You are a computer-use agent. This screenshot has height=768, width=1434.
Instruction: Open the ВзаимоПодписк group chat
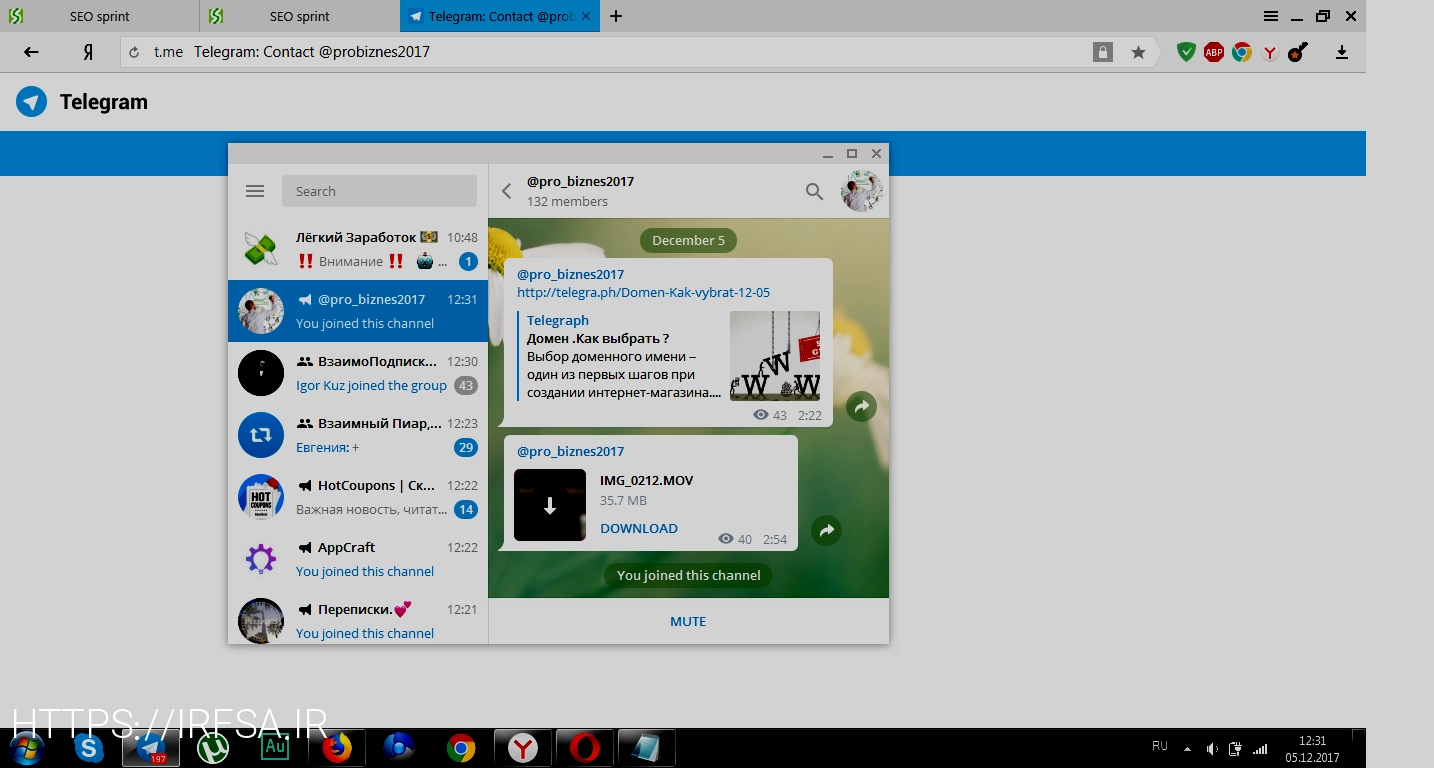pyautogui.click(x=358, y=373)
